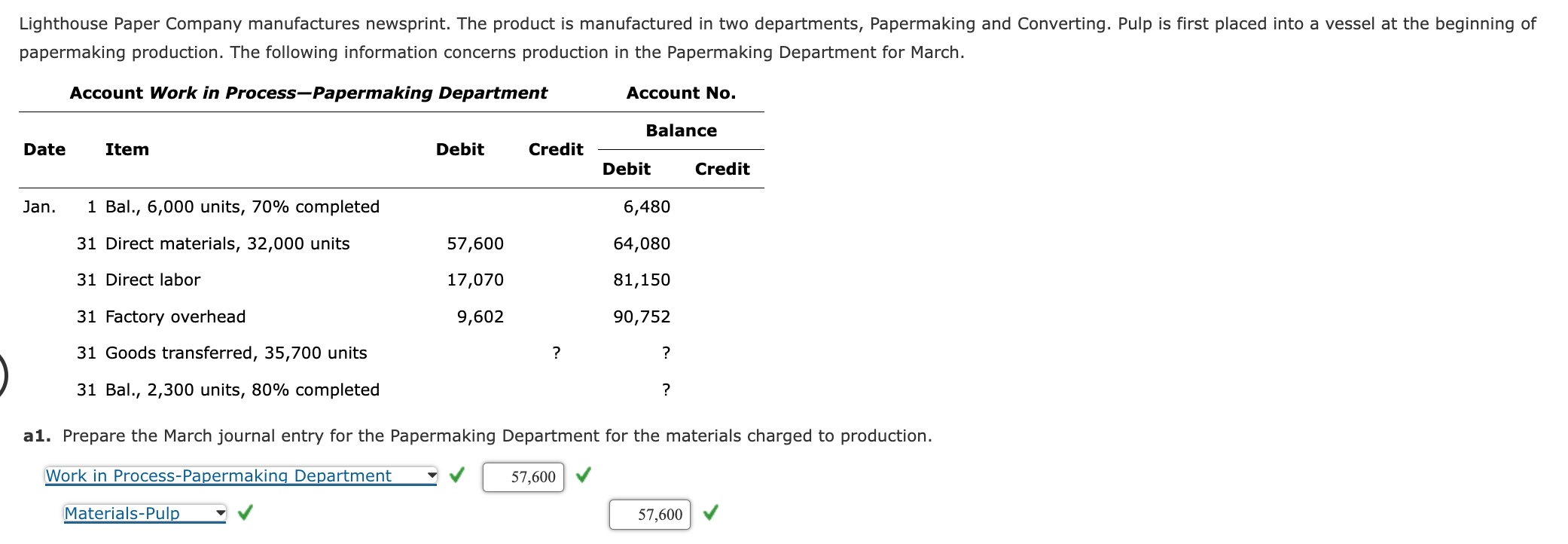
Task: Click the Item column header
Action: [x=127, y=150]
